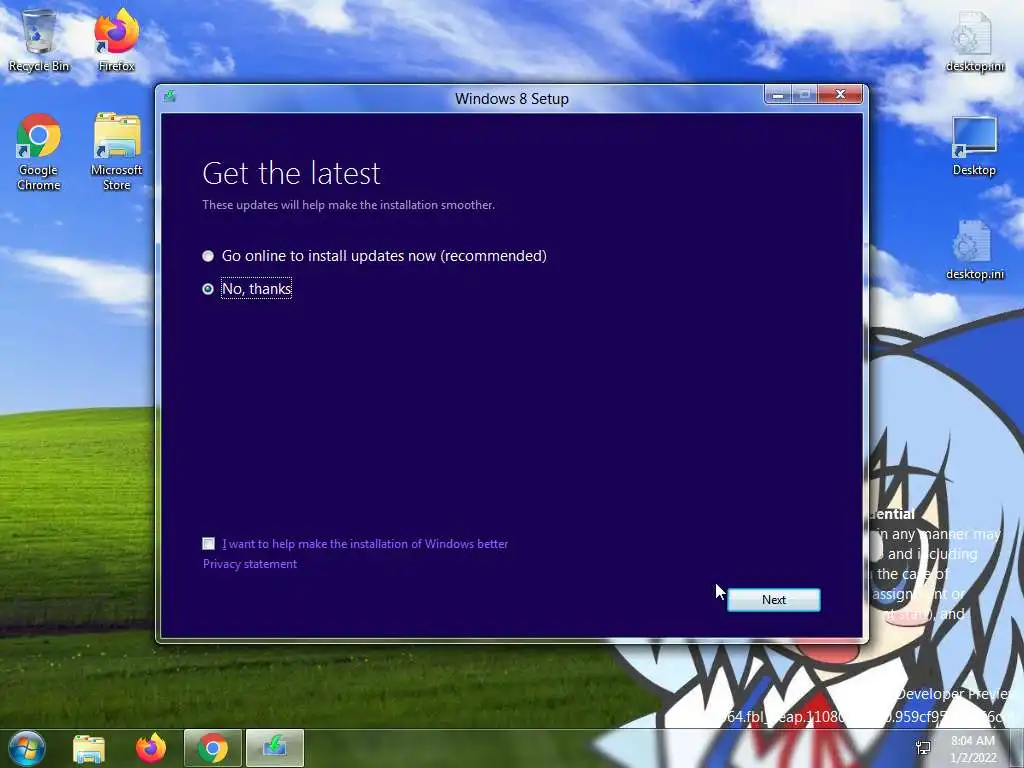1024x768 pixels.
Task: Open the Privacy statement link
Action: coord(249,564)
